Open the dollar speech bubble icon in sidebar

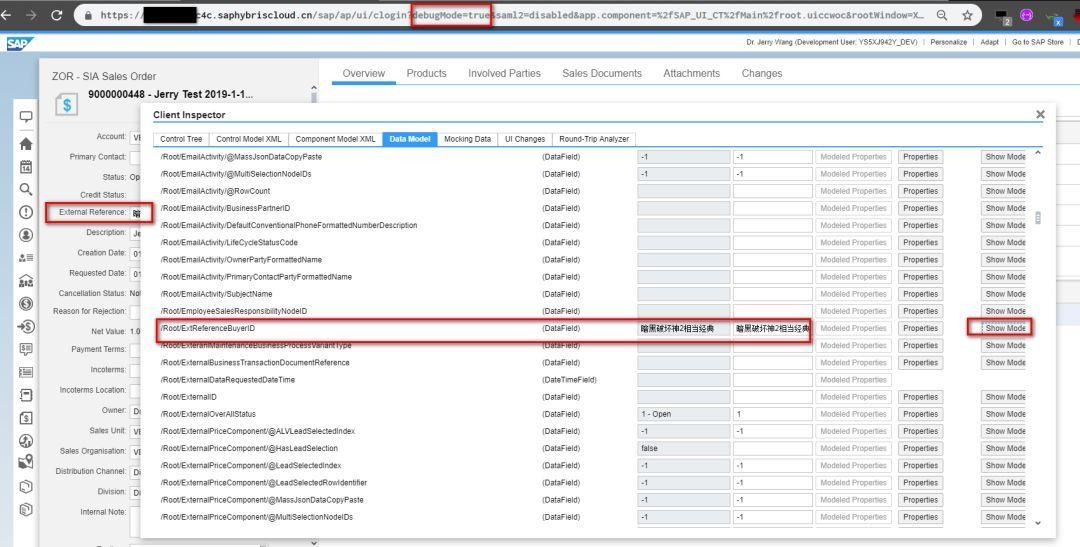25,349
